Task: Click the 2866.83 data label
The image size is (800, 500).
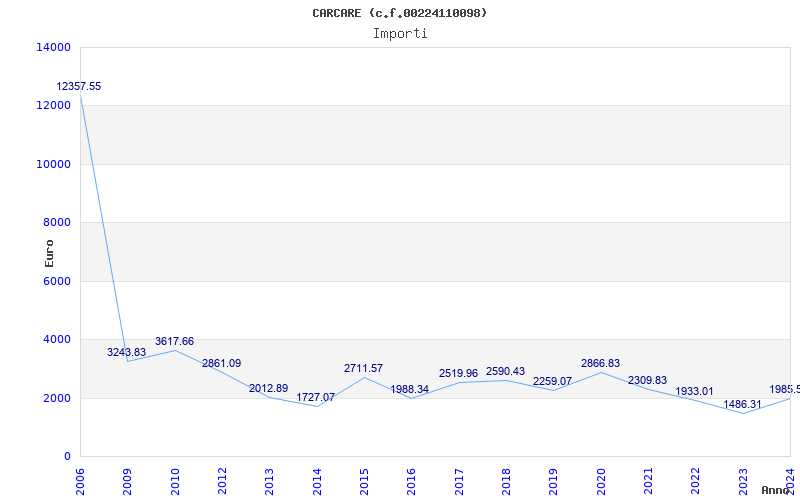Action: coord(601,363)
